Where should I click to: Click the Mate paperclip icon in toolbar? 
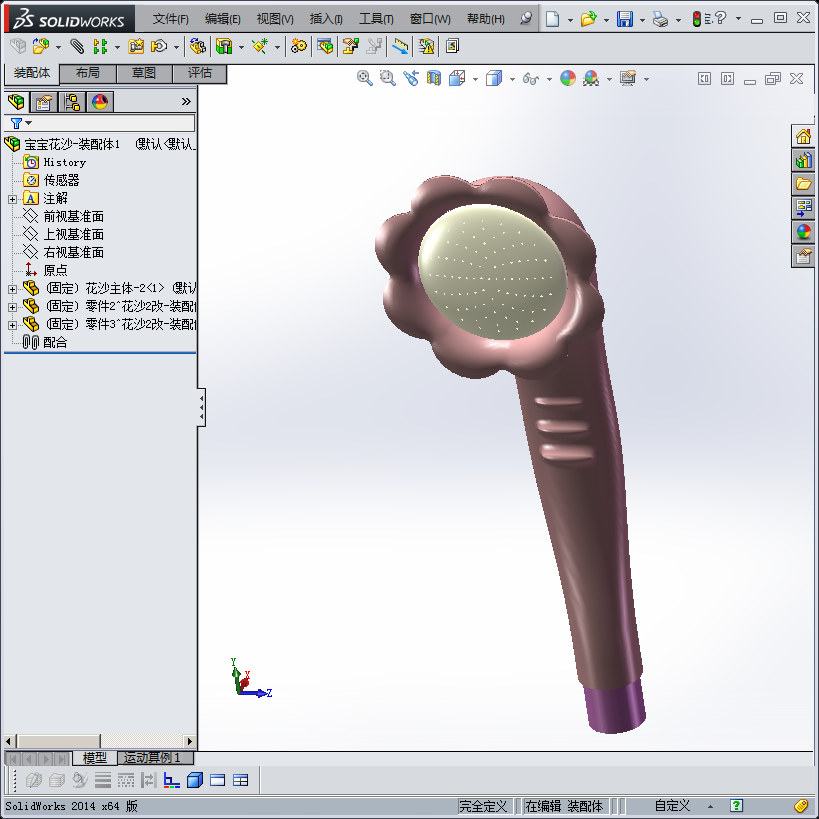pyautogui.click(x=77, y=46)
